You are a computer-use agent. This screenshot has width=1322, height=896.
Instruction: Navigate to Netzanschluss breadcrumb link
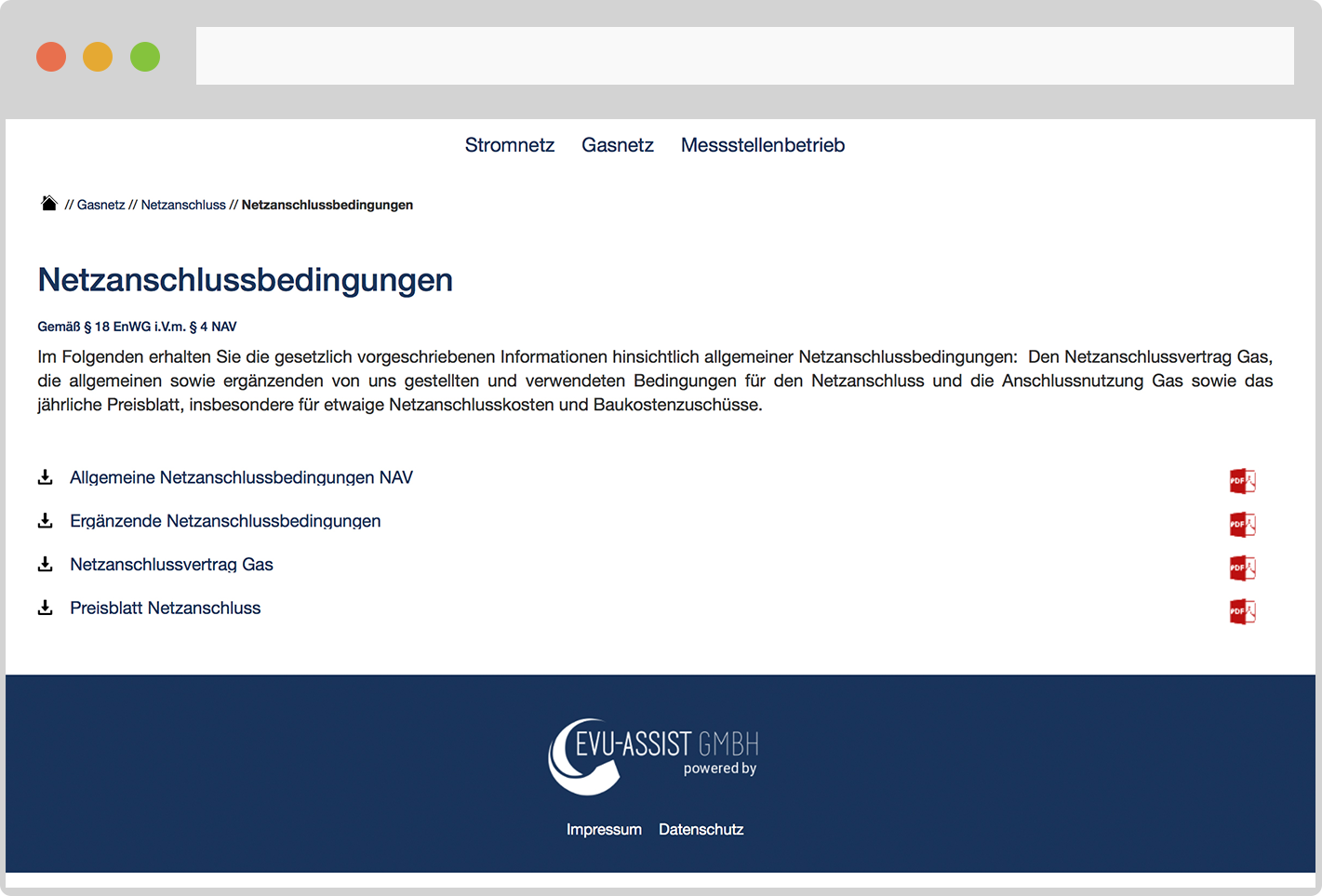tap(183, 205)
